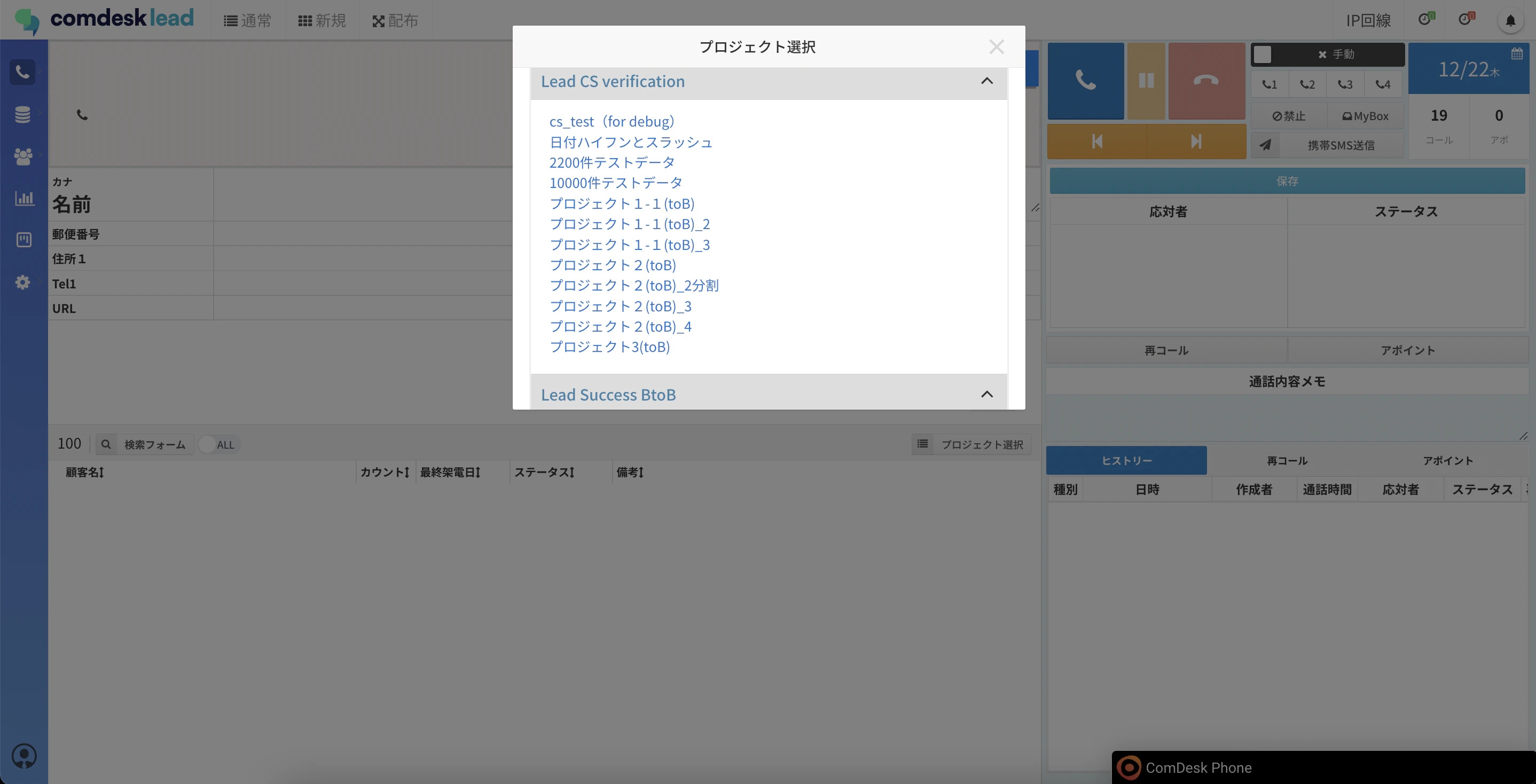Click the paper plane send icon
Screen dimensions: 1536x784
(x=1265, y=145)
